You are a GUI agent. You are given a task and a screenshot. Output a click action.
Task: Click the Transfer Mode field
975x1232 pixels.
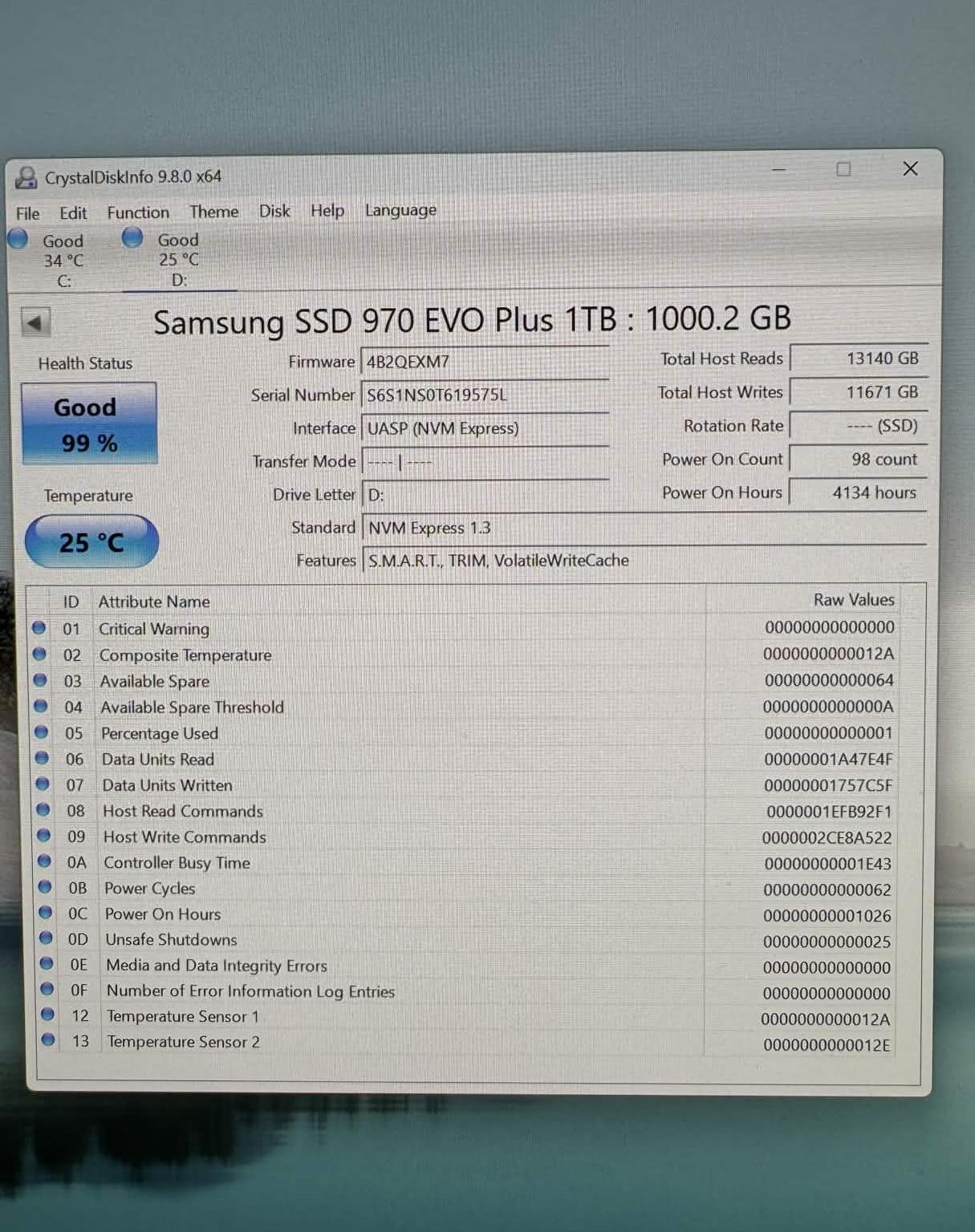485,462
